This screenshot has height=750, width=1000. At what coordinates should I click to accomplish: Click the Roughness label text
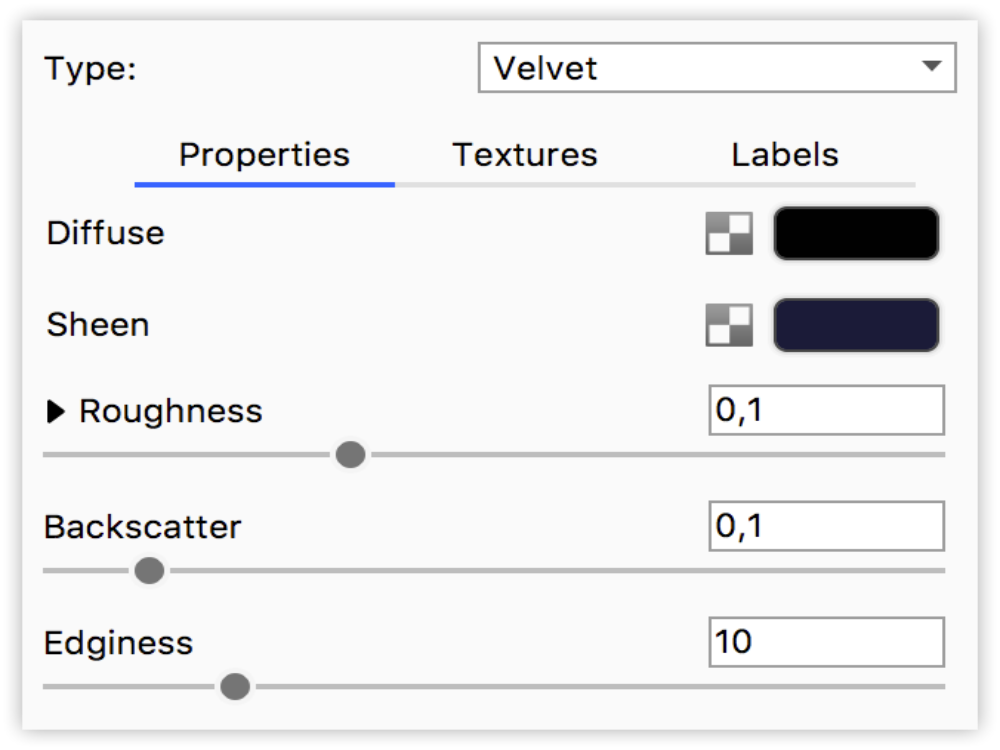pyautogui.click(x=171, y=411)
